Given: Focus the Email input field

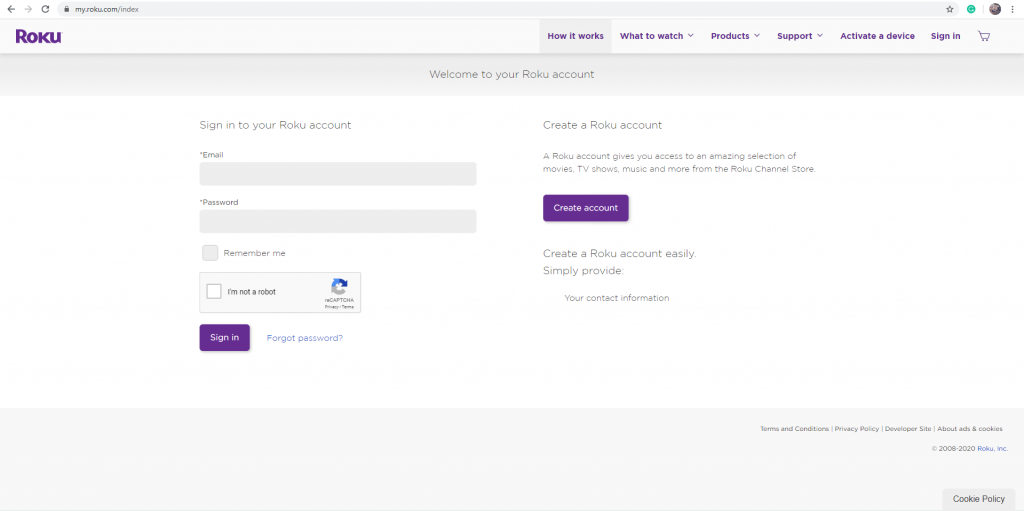Looking at the screenshot, I should click(338, 174).
